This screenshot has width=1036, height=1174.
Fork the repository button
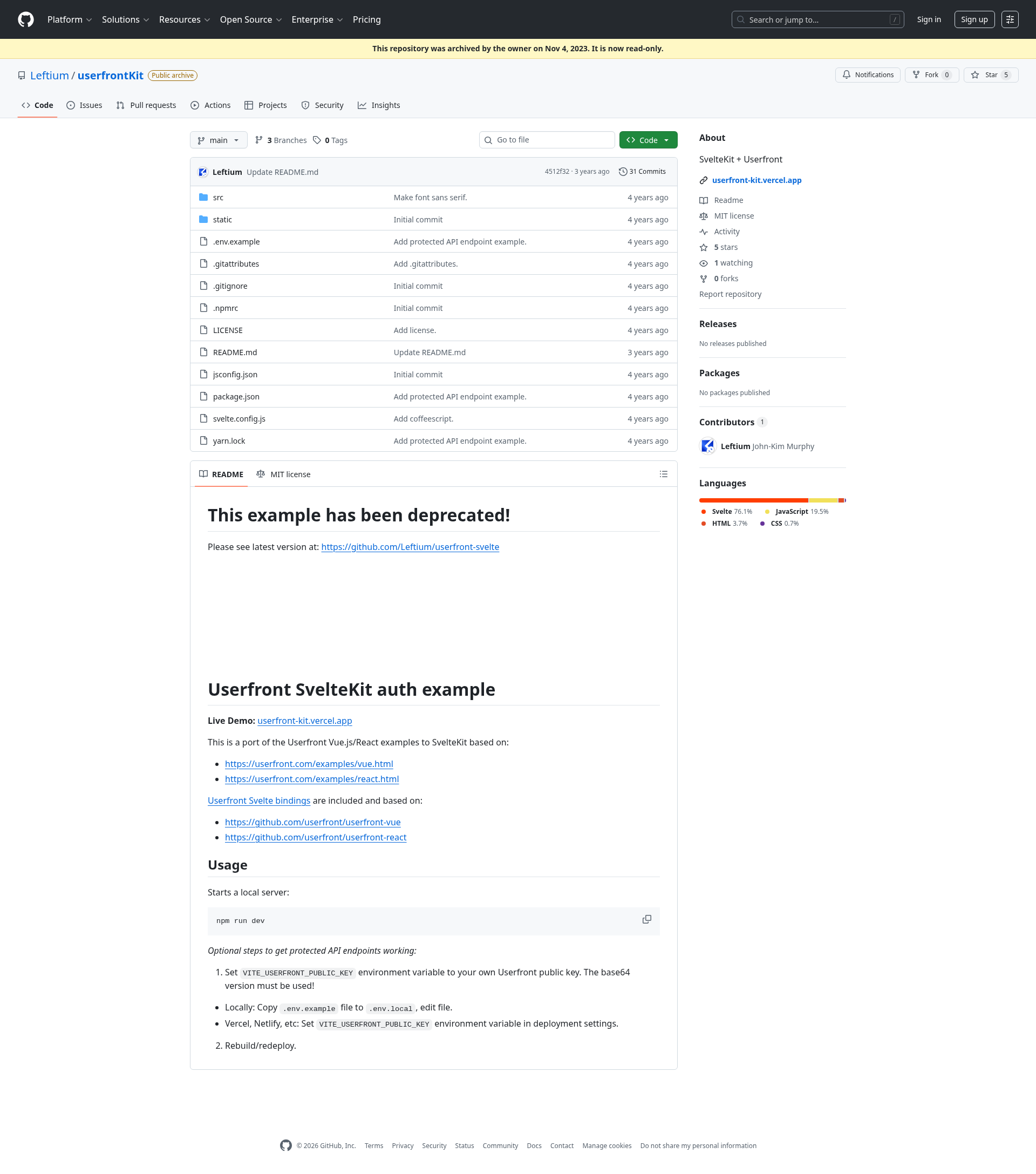931,75
